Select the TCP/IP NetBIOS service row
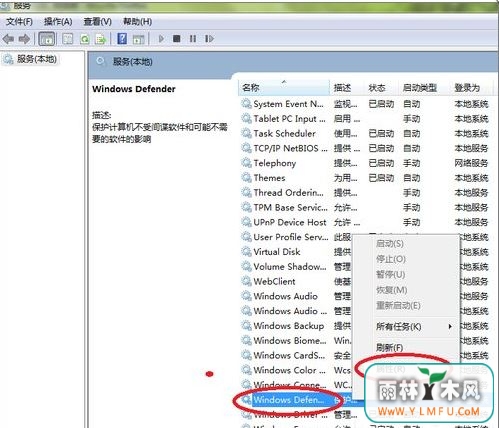 tap(365, 148)
